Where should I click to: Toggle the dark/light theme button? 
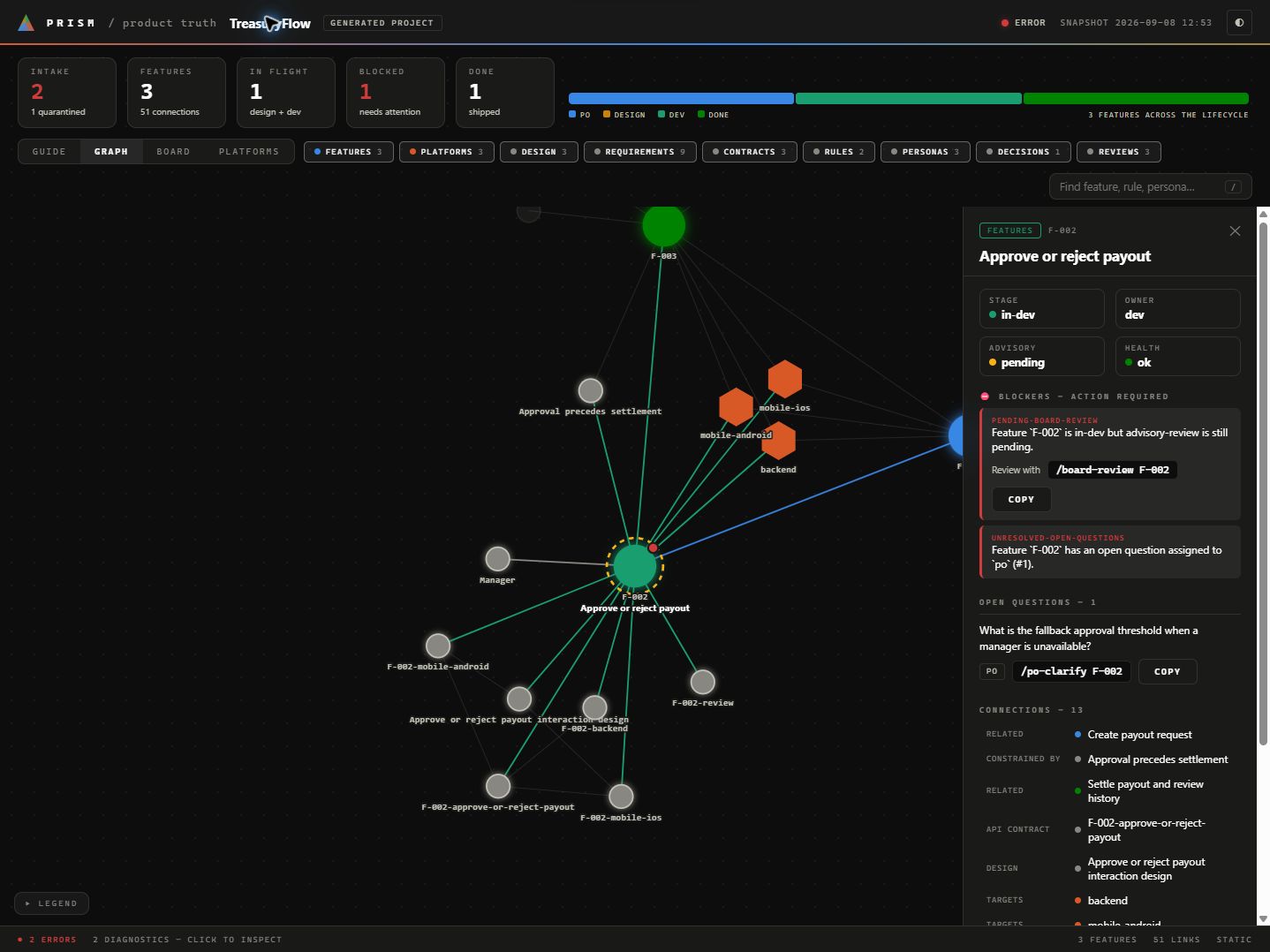tap(1239, 23)
